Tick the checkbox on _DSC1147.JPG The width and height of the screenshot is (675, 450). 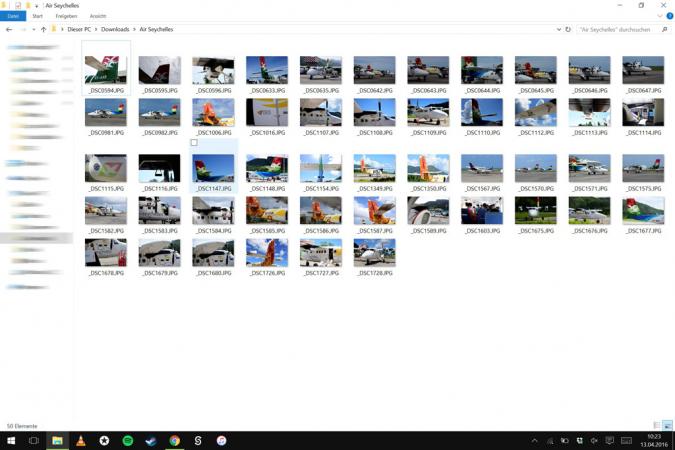pyautogui.click(x=194, y=143)
